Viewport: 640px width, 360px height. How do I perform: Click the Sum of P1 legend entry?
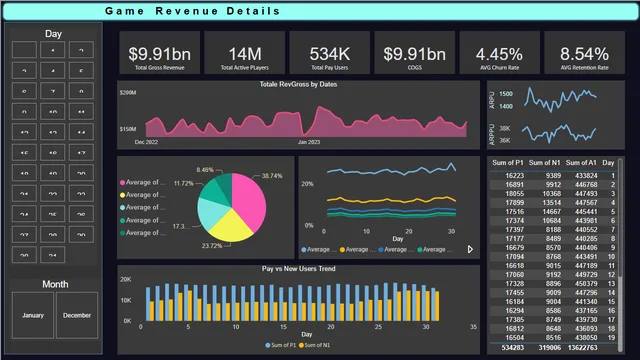coord(280,345)
